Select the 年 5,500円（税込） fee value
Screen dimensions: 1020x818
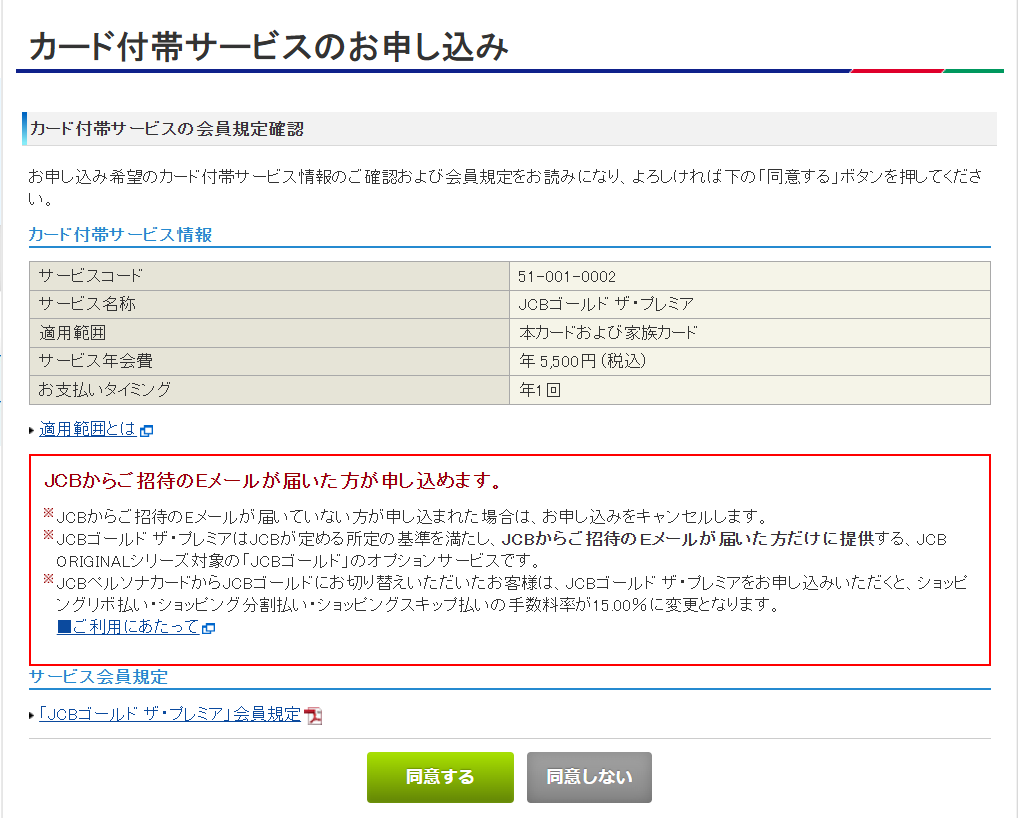[x=582, y=361]
